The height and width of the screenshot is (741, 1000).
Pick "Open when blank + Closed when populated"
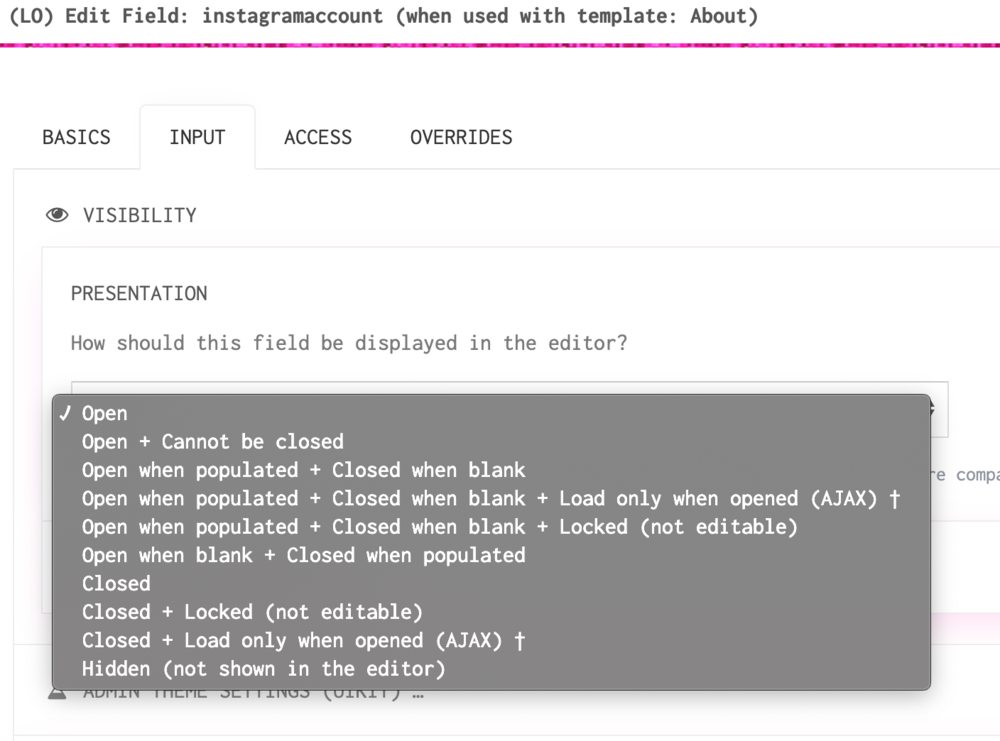pyautogui.click(x=303, y=555)
